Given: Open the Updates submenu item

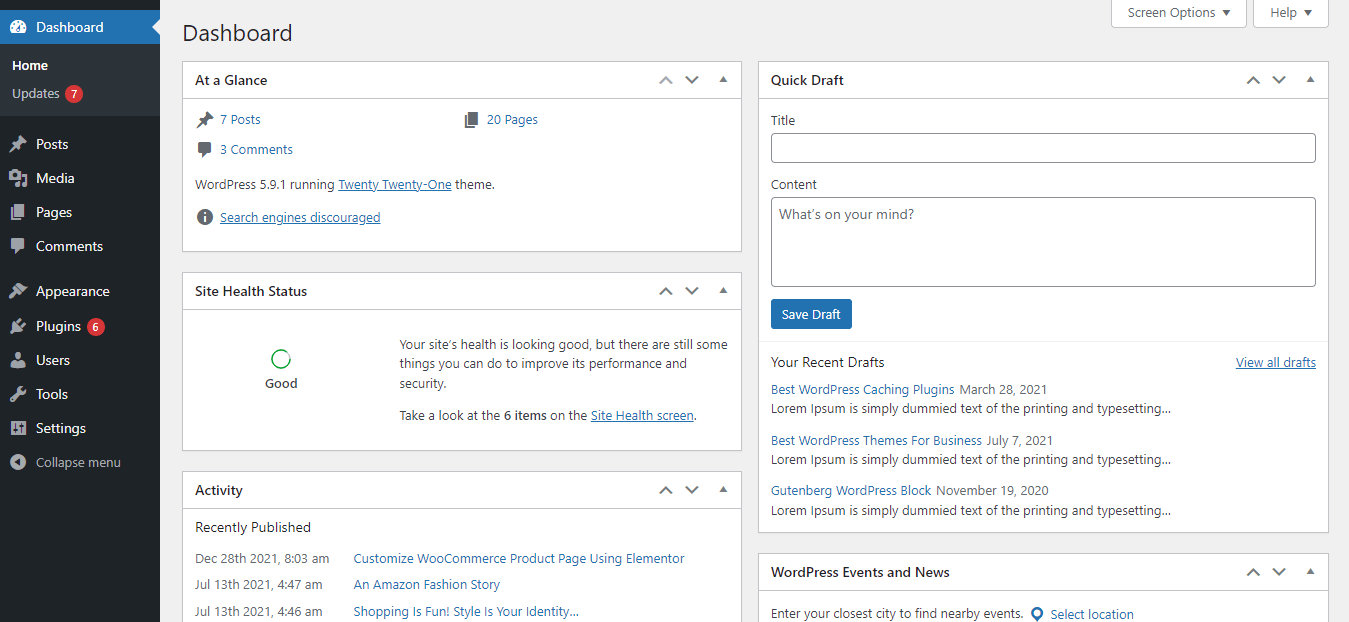Looking at the screenshot, I should pyautogui.click(x=36, y=94).
